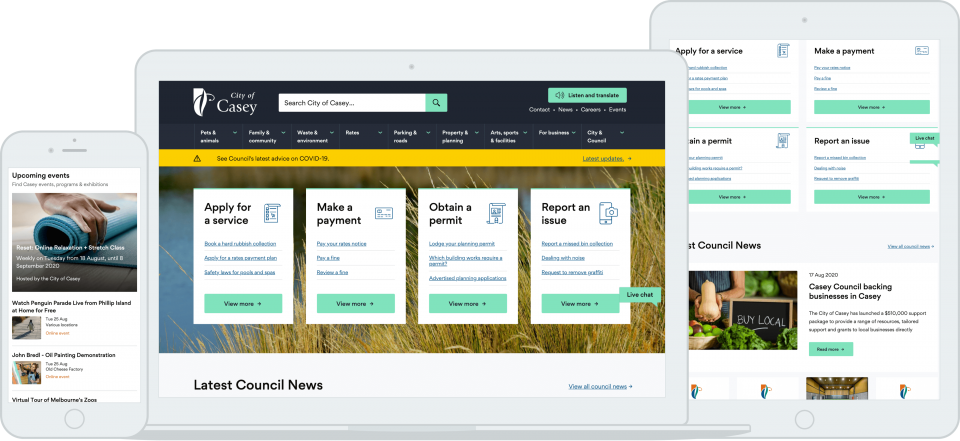Tap Virtual Tour of Melbourne's Zoos title

(54, 400)
